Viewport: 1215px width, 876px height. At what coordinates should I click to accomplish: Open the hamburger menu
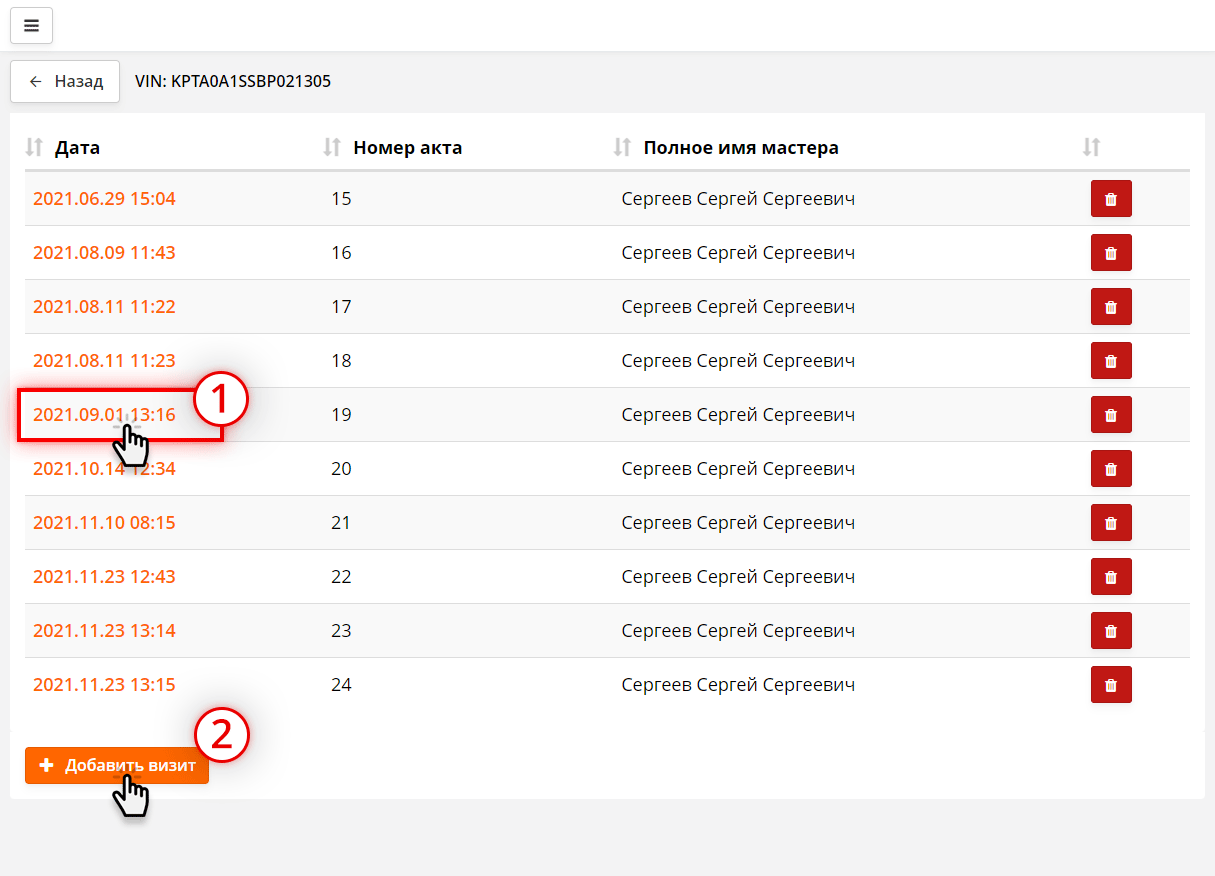pyautogui.click(x=31, y=26)
